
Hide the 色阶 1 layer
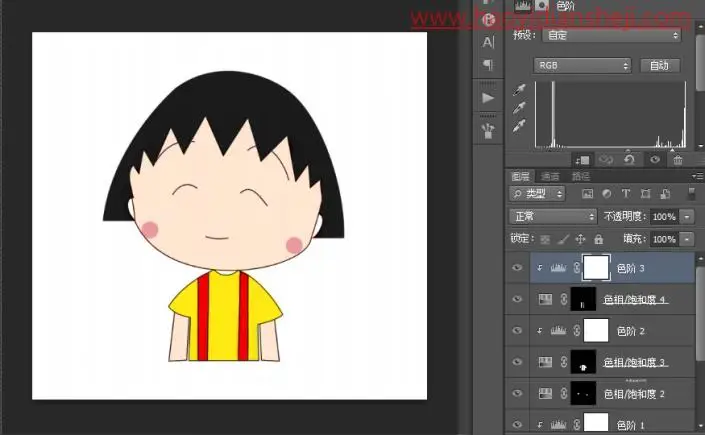pos(518,424)
